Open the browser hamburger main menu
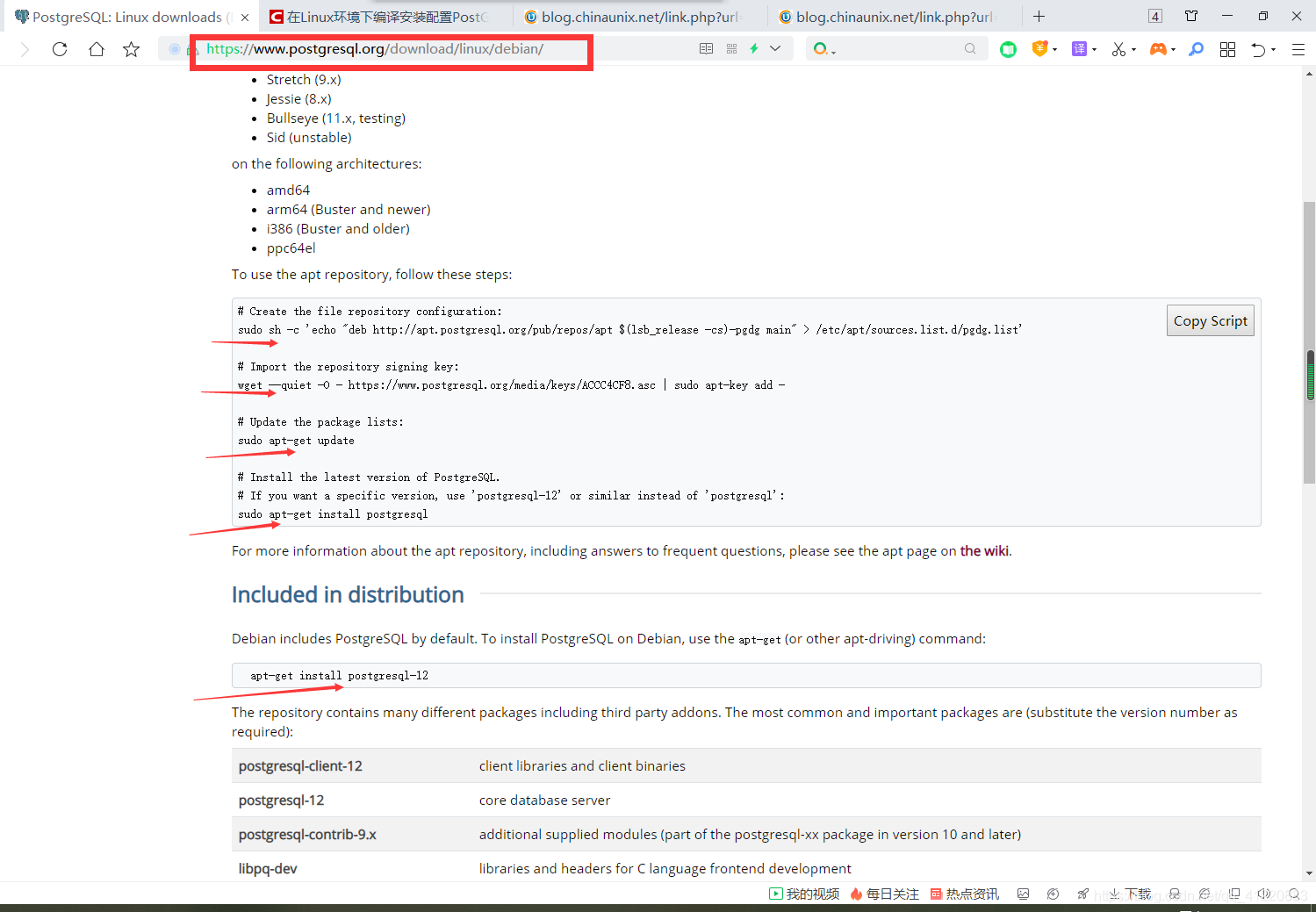The width and height of the screenshot is (1316, 912). tap(1298, 50)
